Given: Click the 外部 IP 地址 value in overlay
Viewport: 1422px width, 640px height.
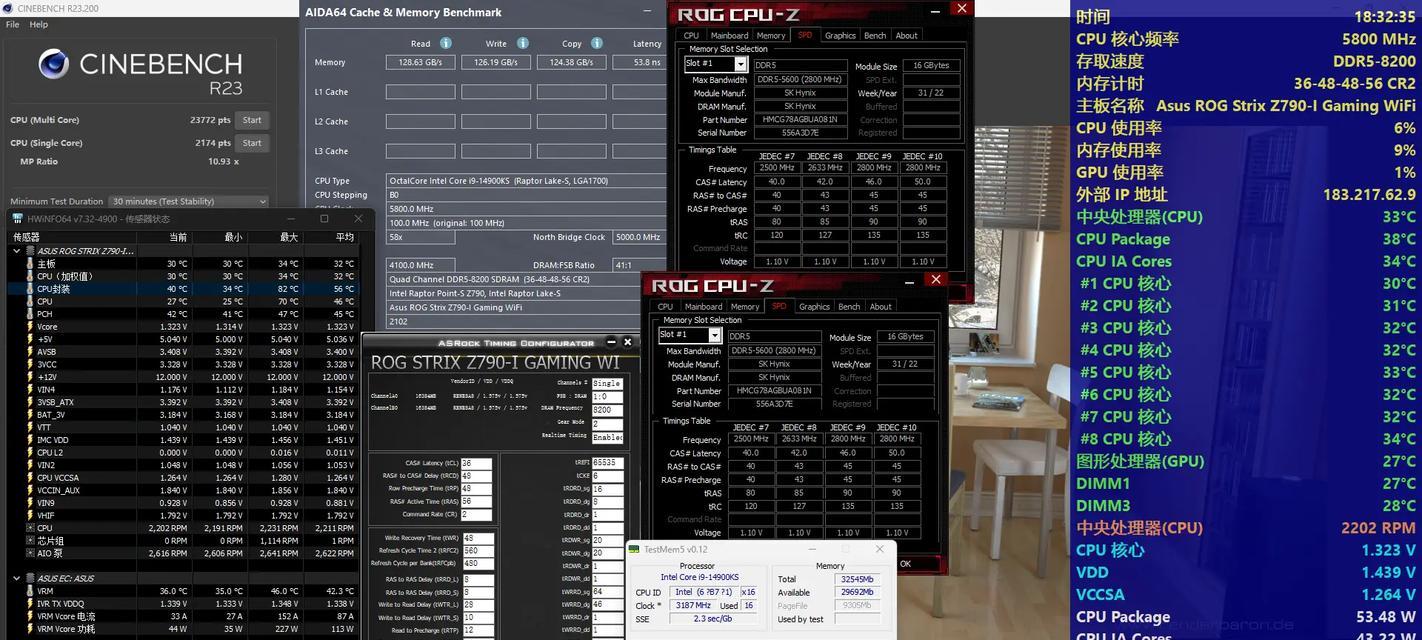Looking at the screenshot, I should [1369, 194].
